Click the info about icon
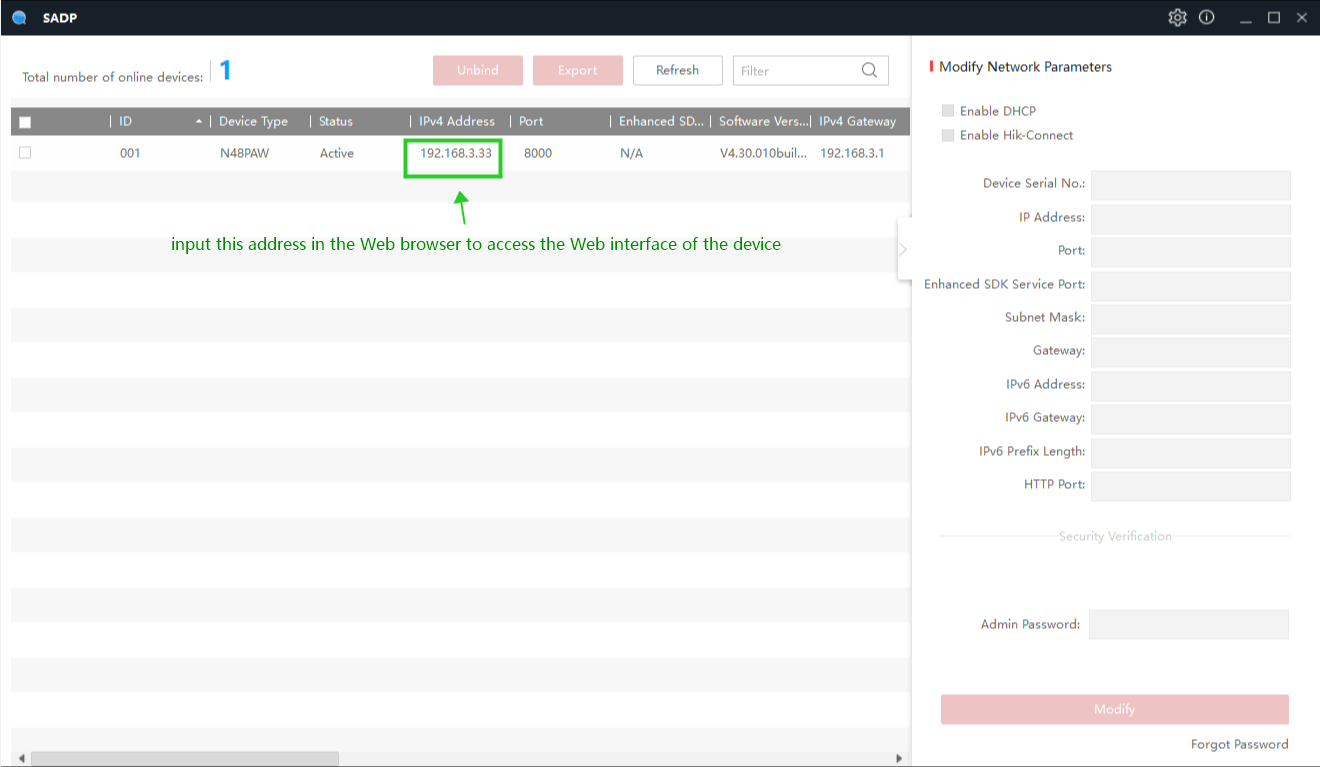The image size is (1320, 767). (1207, 17)
